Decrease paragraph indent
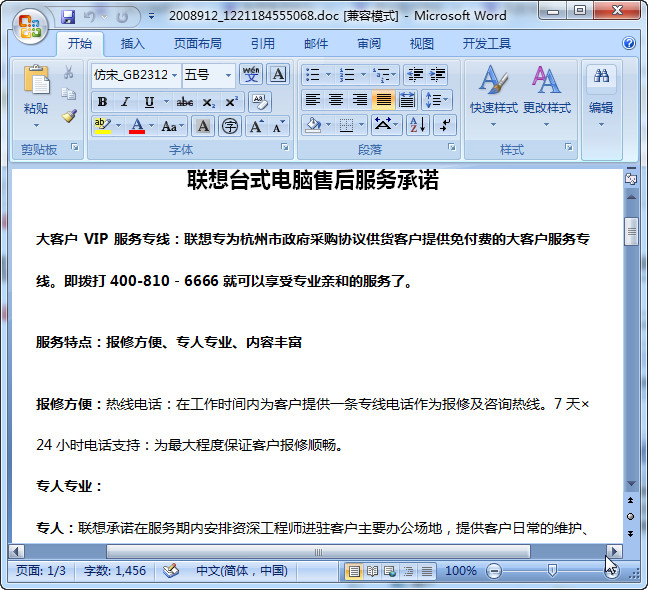The height and width of the screenshot is (590, 648). [x=415, y=75]
